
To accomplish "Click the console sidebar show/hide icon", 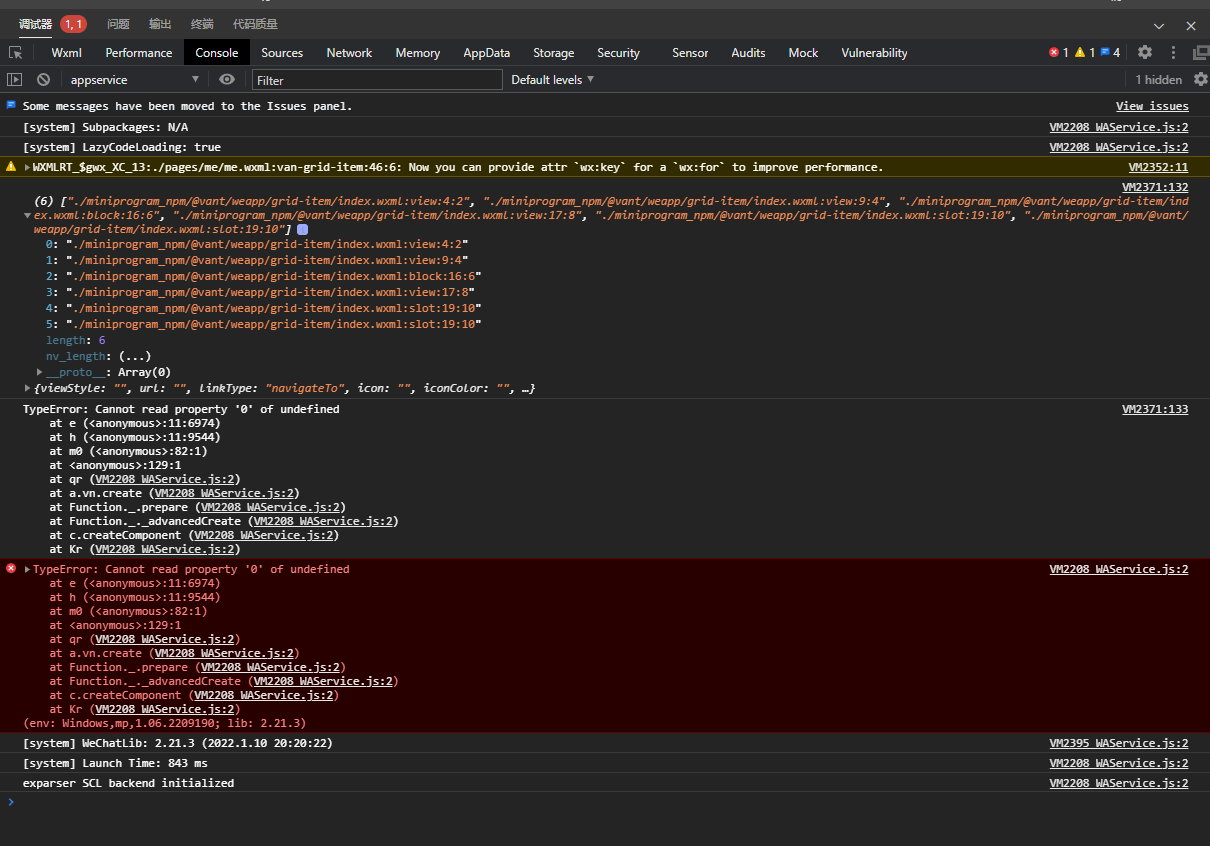I will click(x=15, y=79).
